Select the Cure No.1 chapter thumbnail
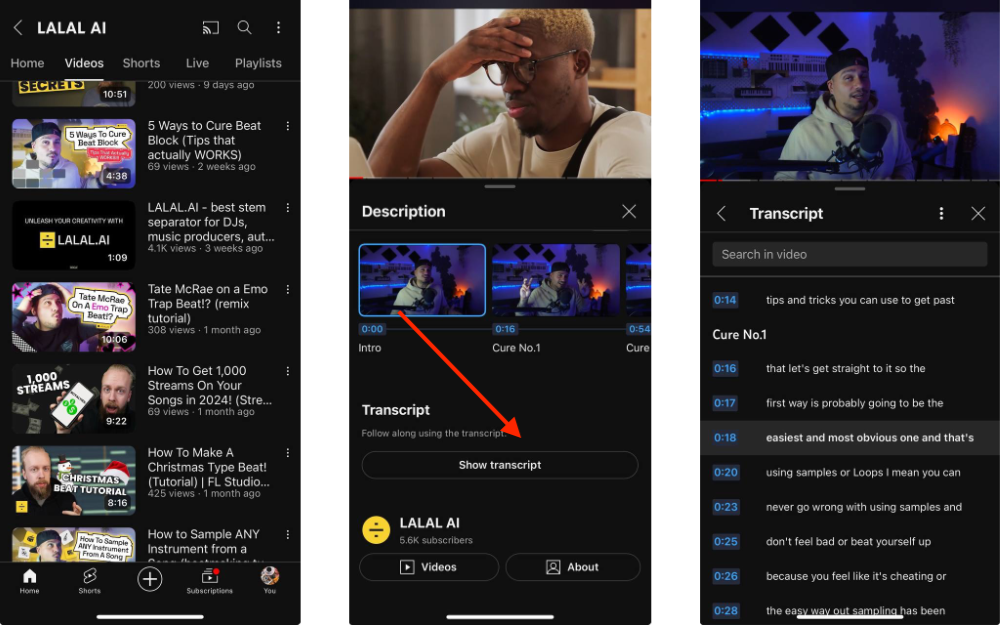 pos(556,280)
